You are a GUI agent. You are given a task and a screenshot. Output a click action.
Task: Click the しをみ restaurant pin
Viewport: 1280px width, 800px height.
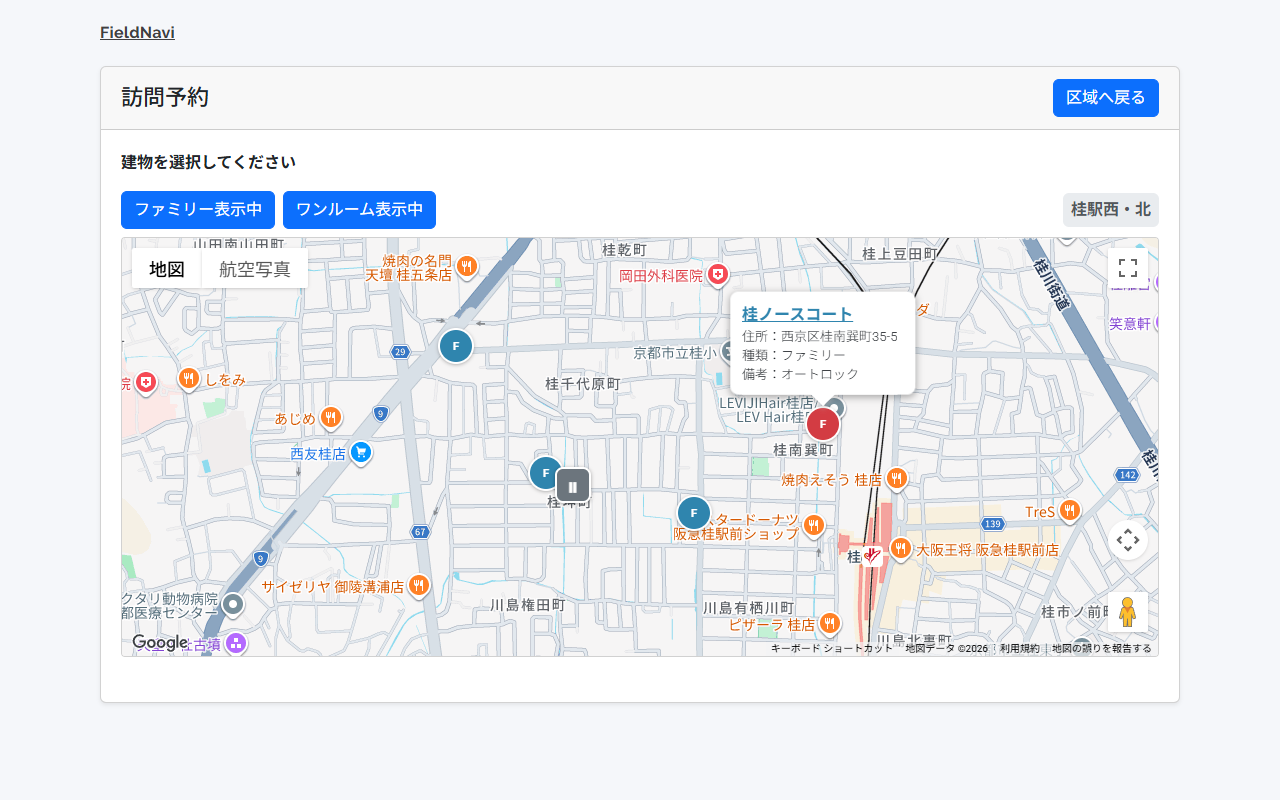pos(188,378)
